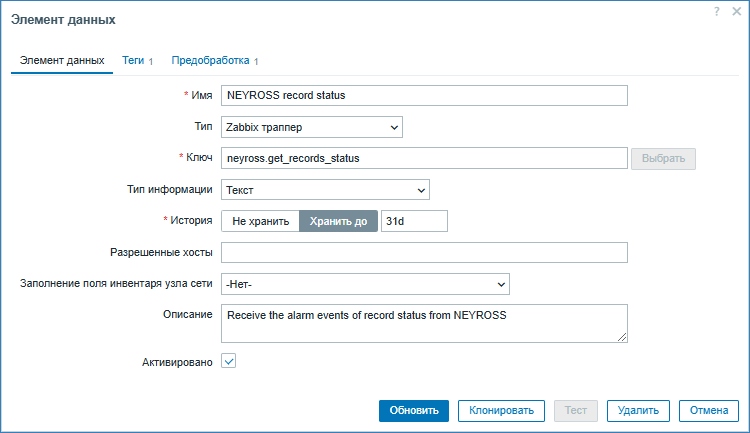Click the Разрешенные хосты input field

[424, 252]
